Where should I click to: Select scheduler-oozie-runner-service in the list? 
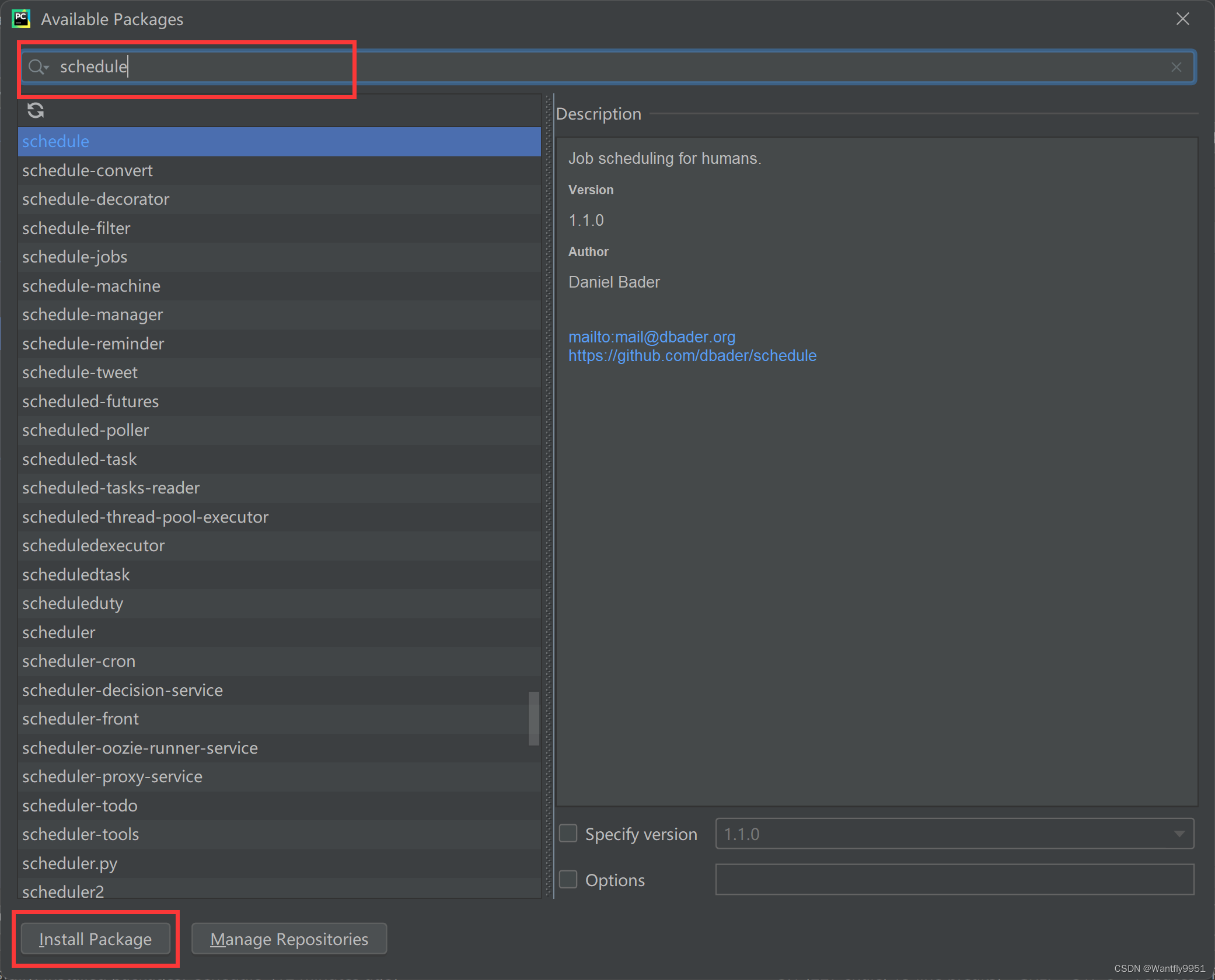(x=280, y=748)
